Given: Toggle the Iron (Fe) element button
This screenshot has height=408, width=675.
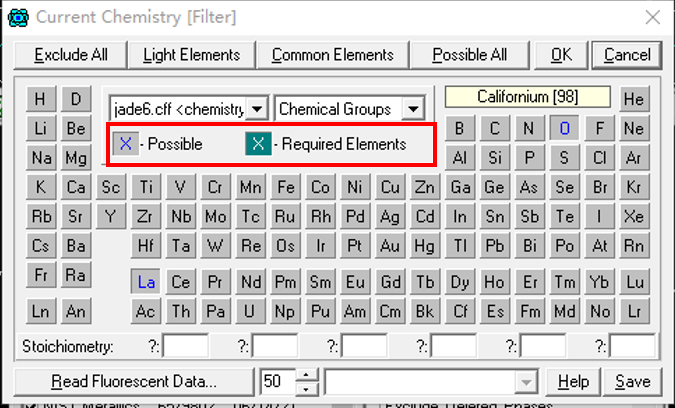Looking at the screenshot, I should [x=286, y=187].
